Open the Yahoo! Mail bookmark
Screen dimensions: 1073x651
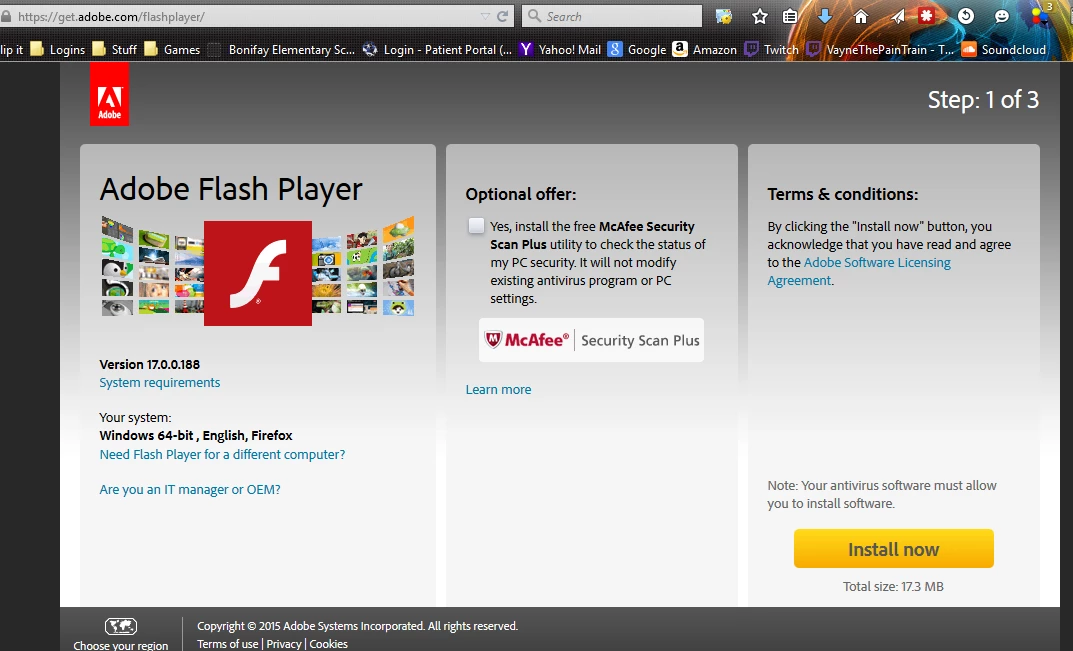560,49
